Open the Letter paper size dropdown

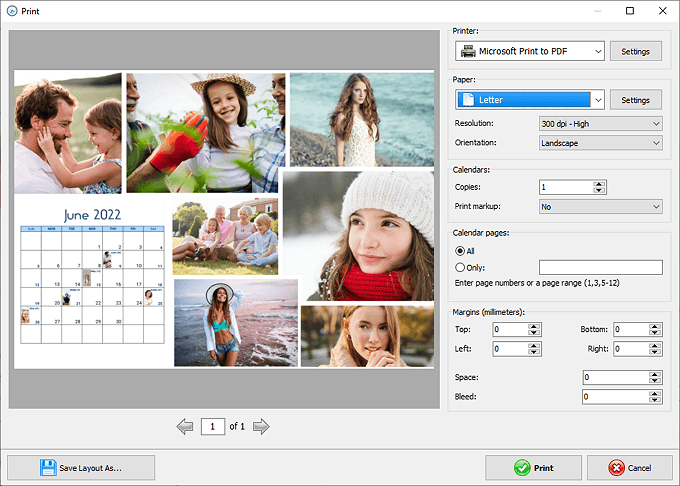click(530, 100)
